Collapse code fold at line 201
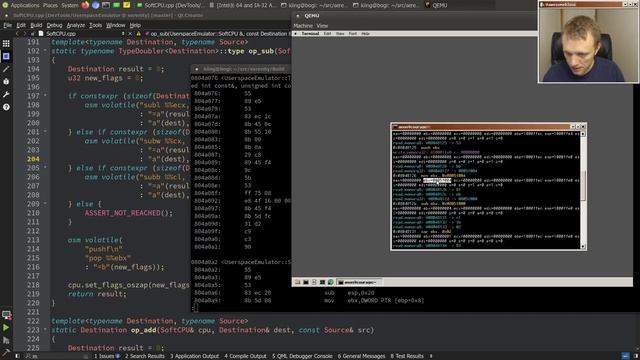Viewport: 640px width, 360px height. tap(45, 131)
